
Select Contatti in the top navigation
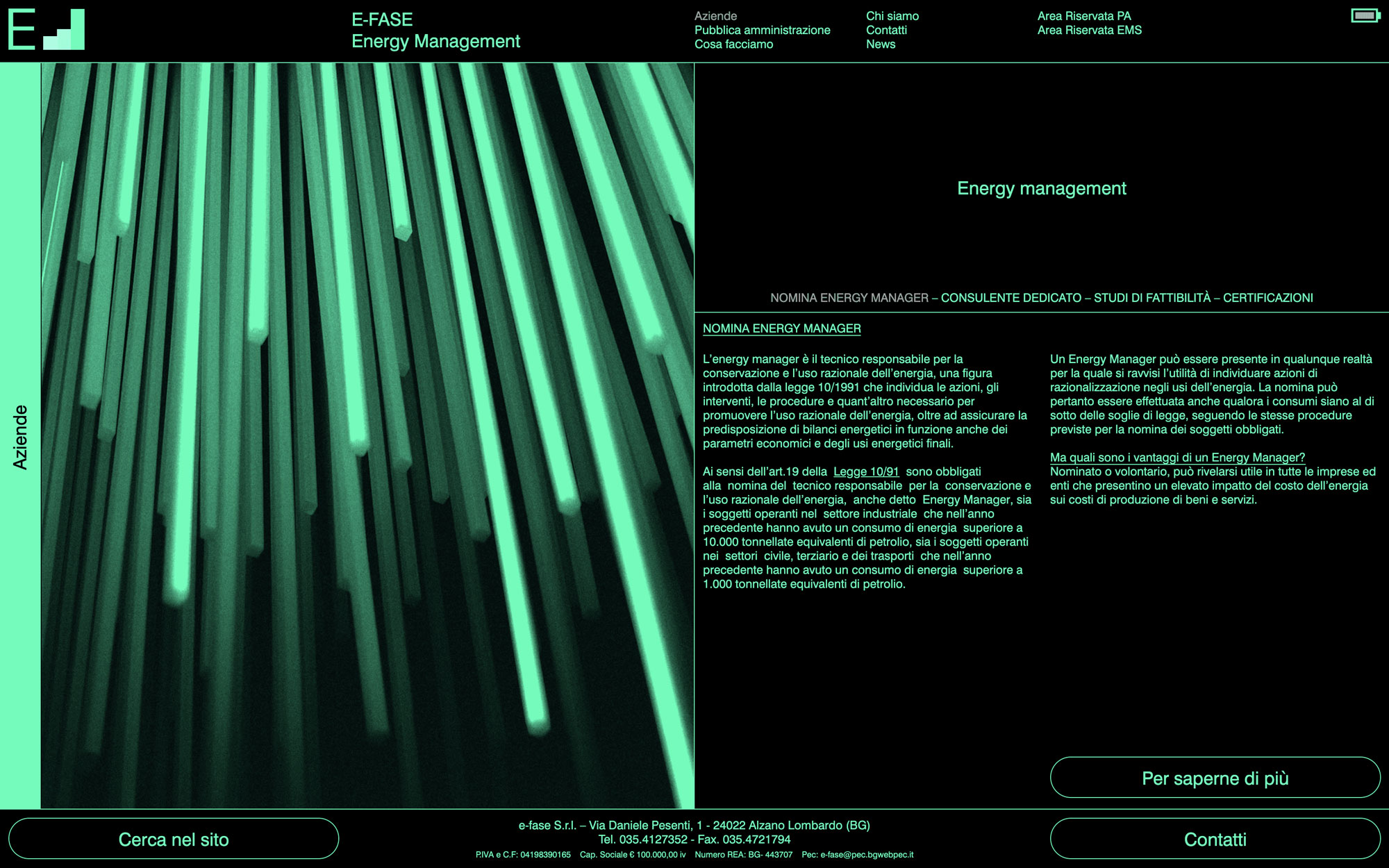point(886,30)
